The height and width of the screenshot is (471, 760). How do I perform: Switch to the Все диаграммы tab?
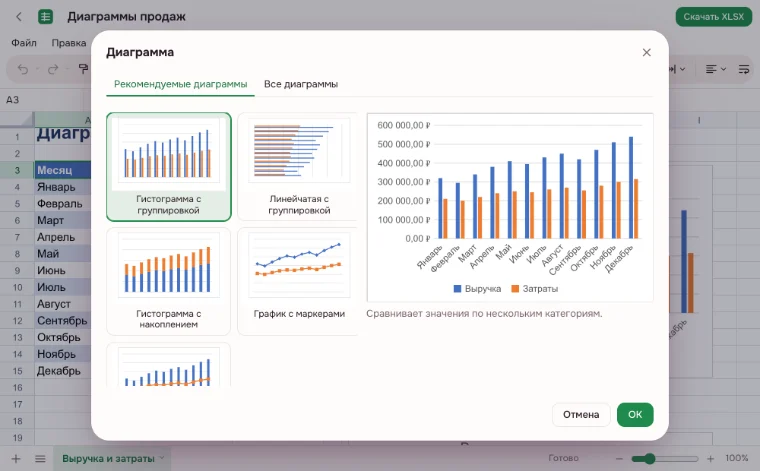coord(301,84)
